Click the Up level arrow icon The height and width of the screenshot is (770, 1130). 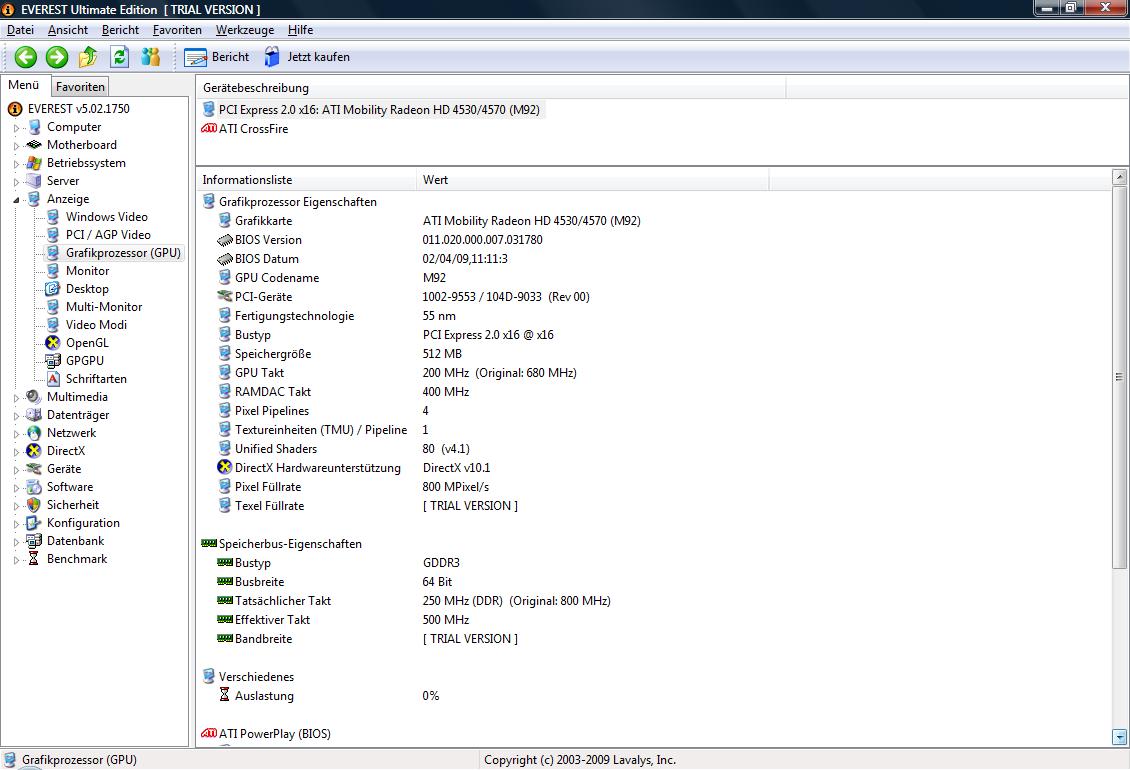click(88, 57)
